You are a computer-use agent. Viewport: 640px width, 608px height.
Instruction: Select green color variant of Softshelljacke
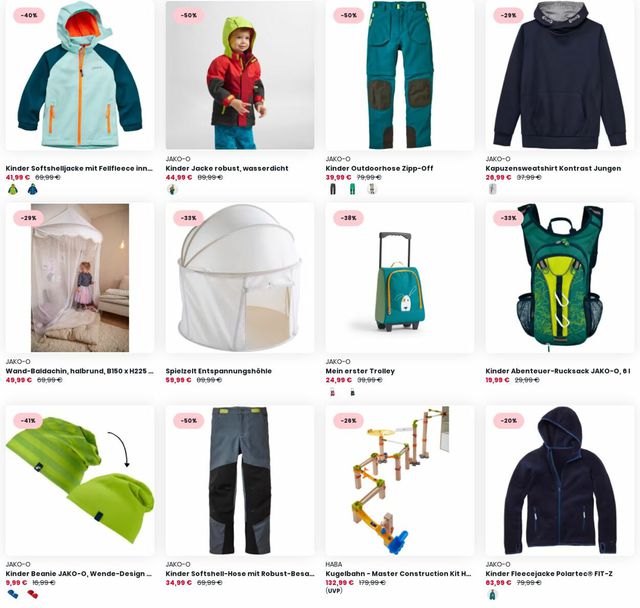[13, 189]
